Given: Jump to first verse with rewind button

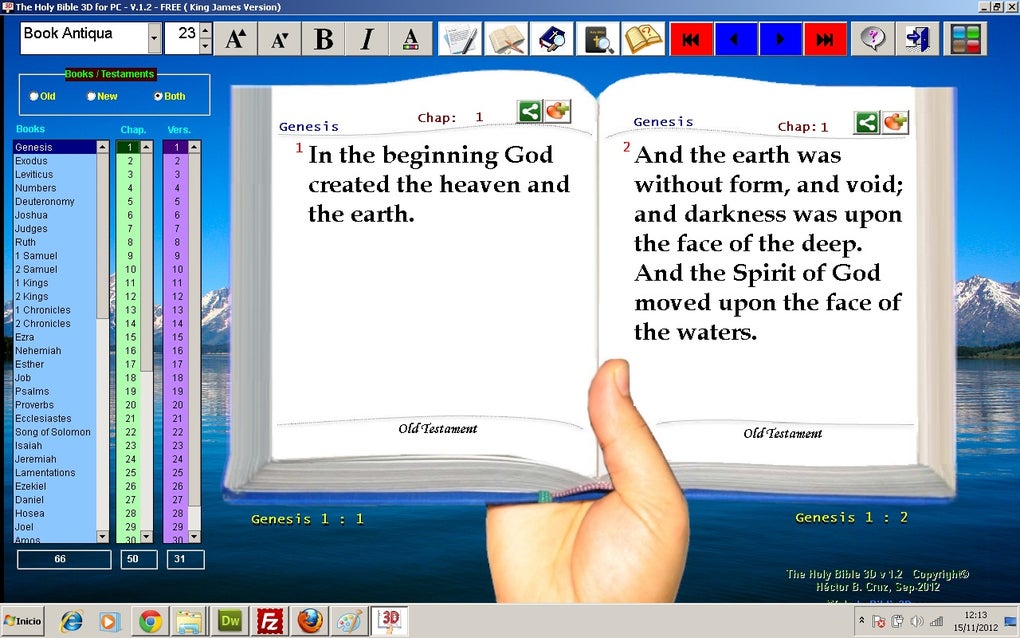Looking at the screenshot, I should [691, 39].
